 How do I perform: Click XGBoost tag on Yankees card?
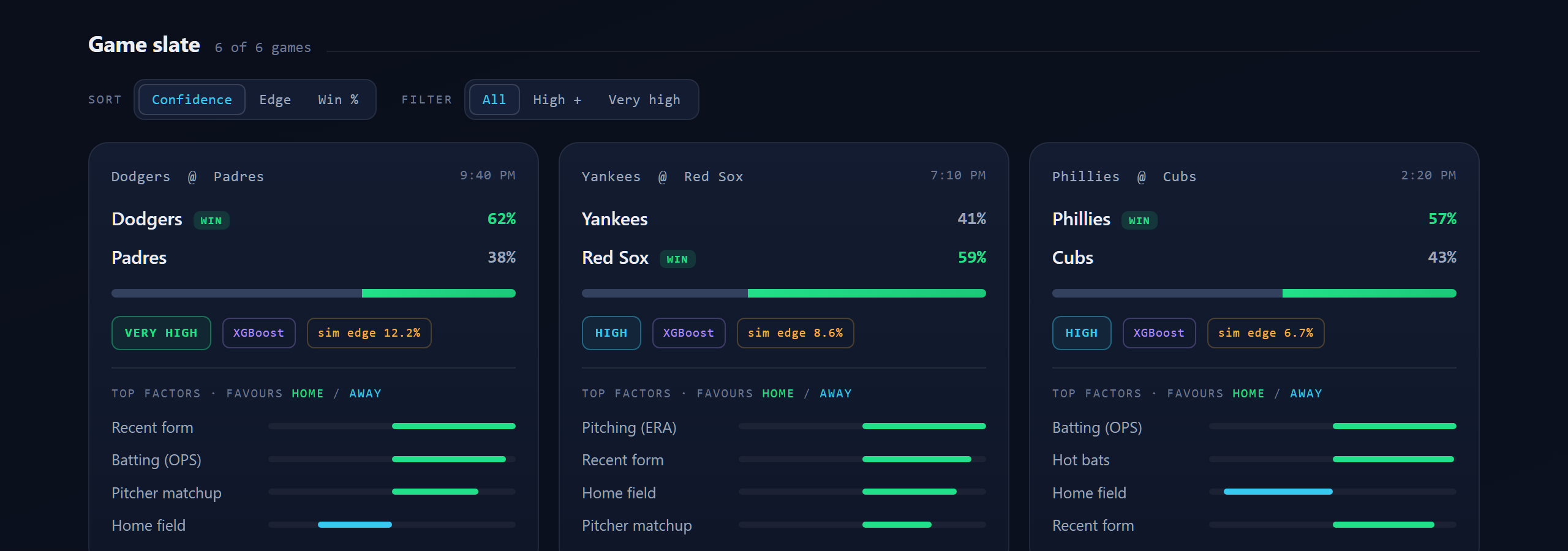click(x=688, y=333)
